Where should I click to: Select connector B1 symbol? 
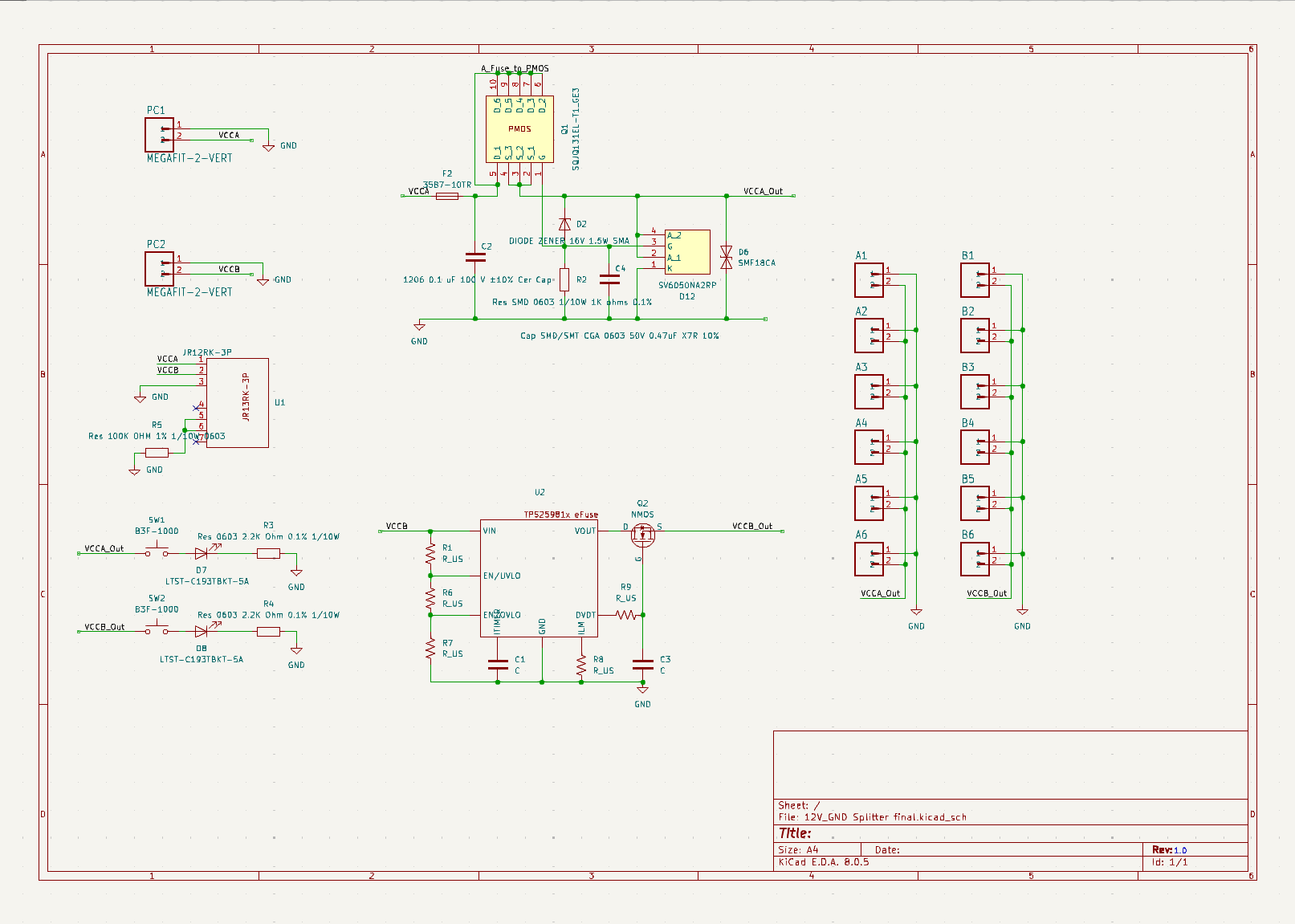(x=975, y=280)
